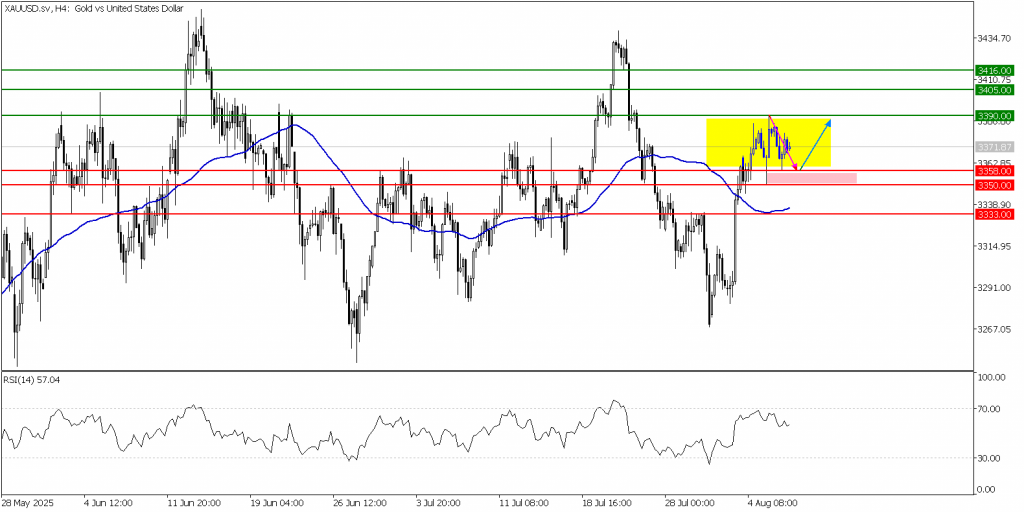
Task: Select the green 3390.00 resistance label
Action: pos(997,116)
